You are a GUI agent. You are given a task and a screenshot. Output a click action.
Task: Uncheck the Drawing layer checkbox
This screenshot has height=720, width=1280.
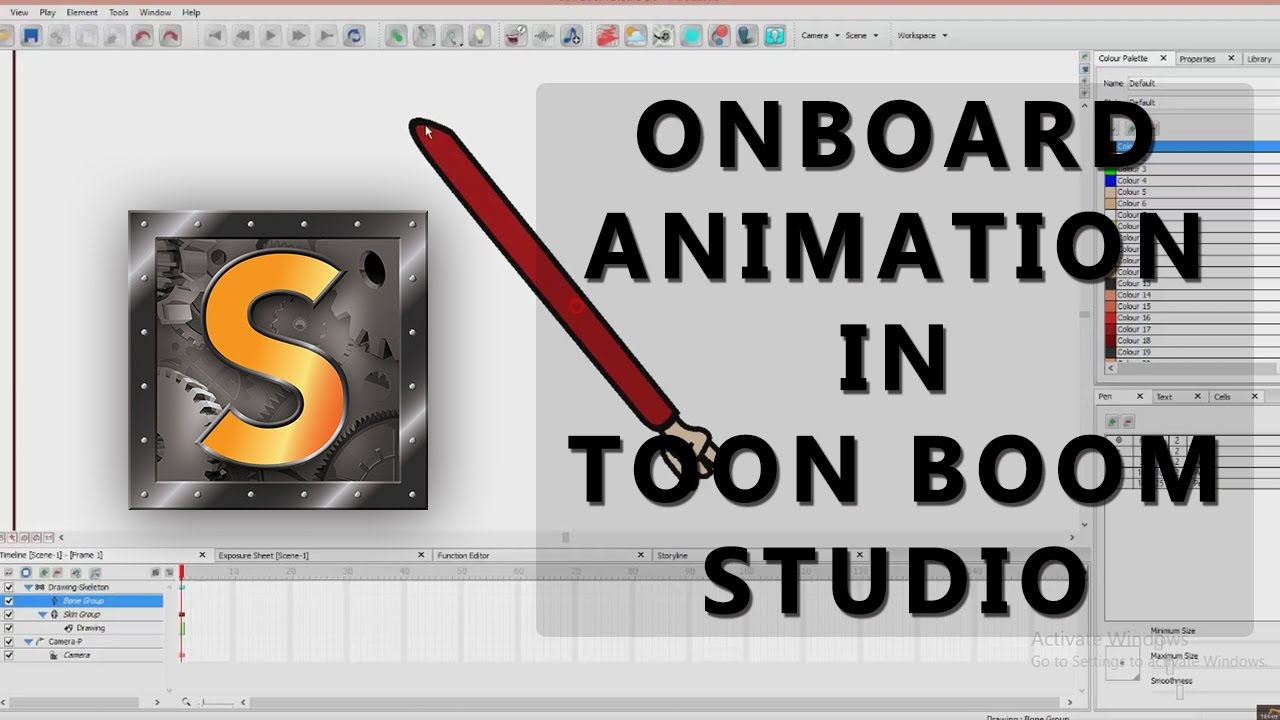[9, 628]
